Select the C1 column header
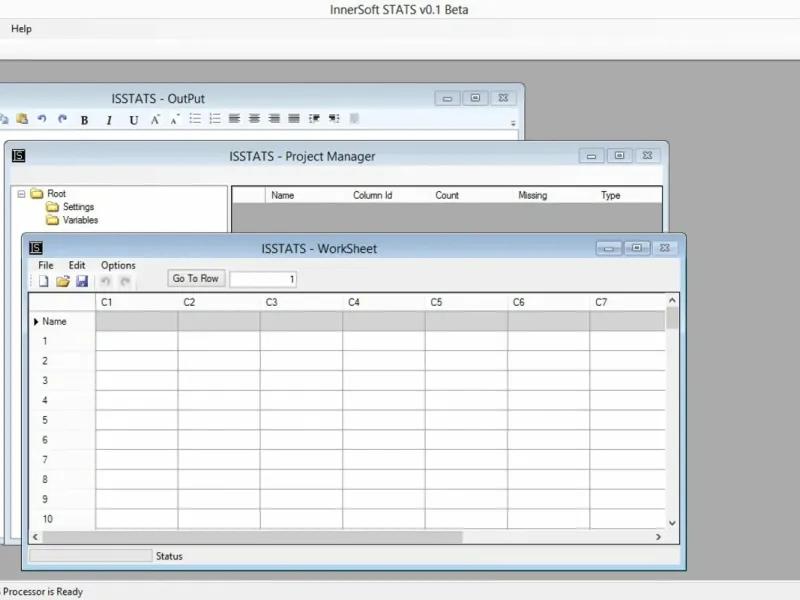Screen dimensions: 800x600 tap(136, 302)
